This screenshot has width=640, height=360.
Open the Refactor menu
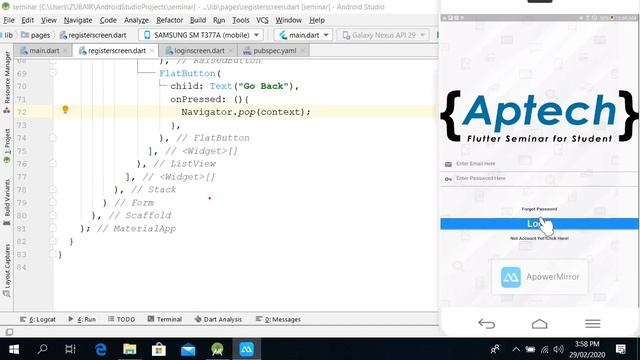(x=169, y=20)
